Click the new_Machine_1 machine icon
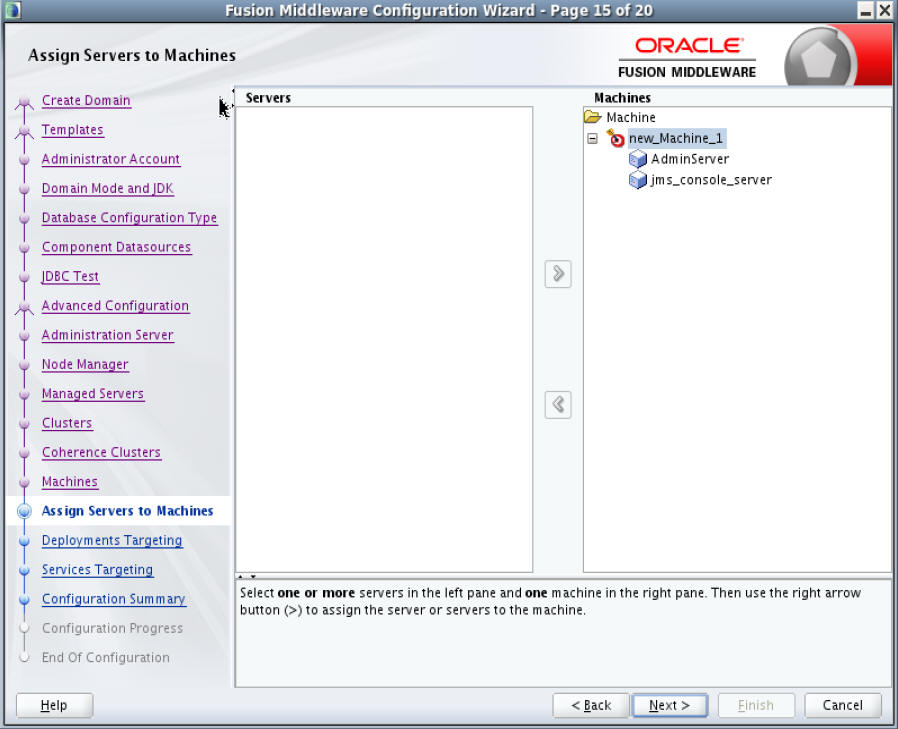 tap(616, 138)
